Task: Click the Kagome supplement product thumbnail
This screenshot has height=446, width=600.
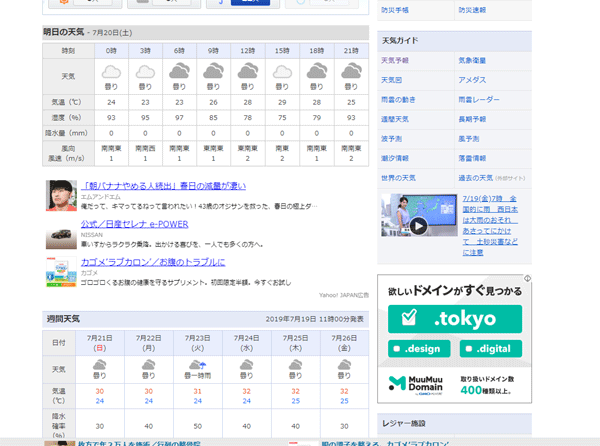Action: pos(61,272)
